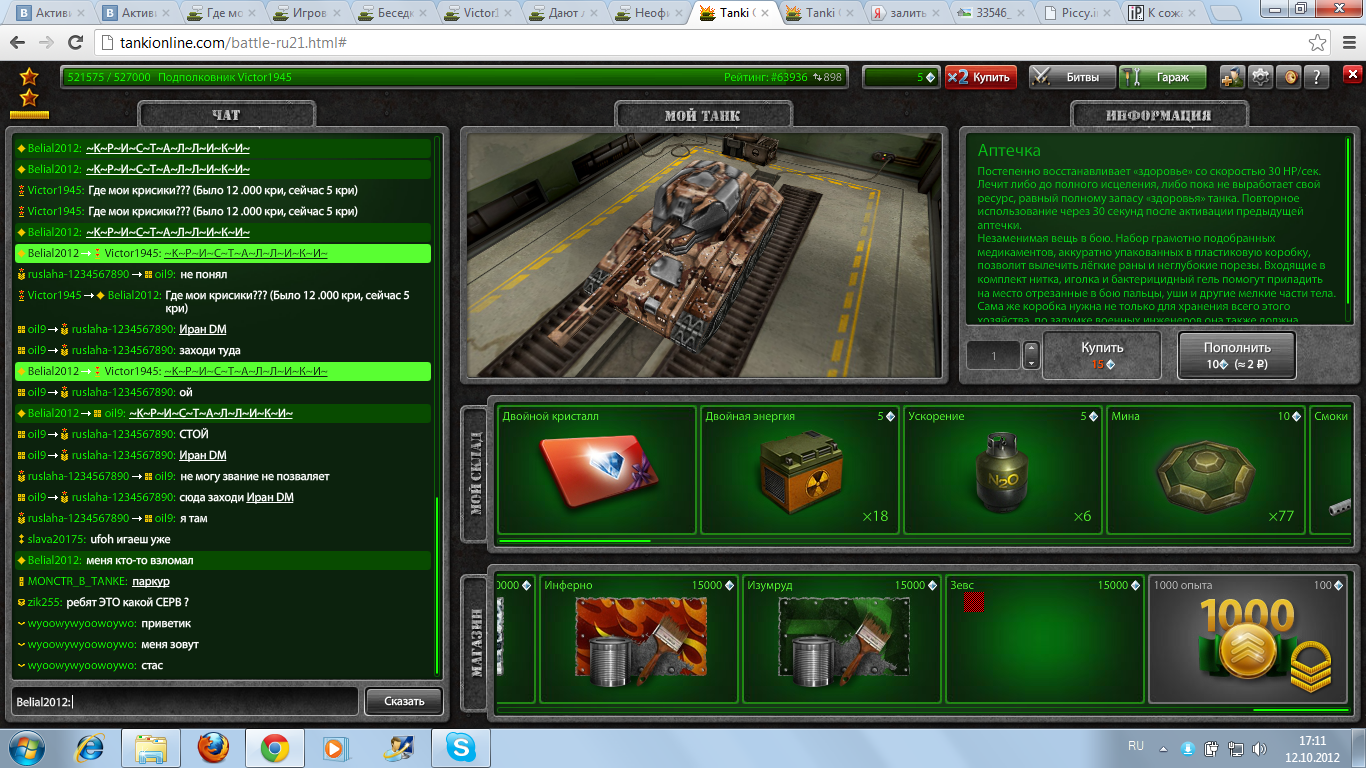This screenshot has width=1366, height=768.
Task: Reload the browser page
Action: [x=75, y=43]
